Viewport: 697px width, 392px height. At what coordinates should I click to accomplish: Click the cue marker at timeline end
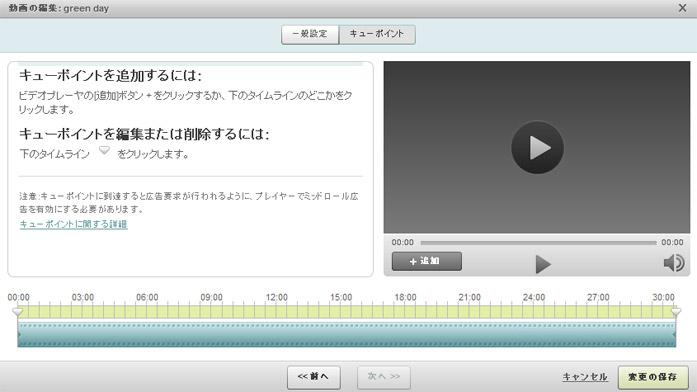click(x=676, y=312)
